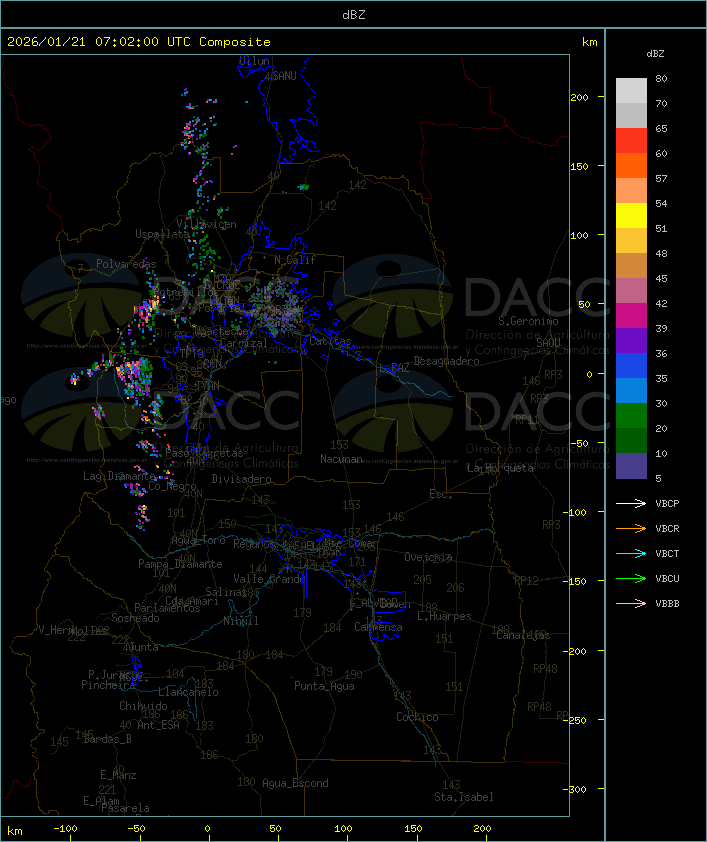Click the Desaguadero location label

point(447,361)
